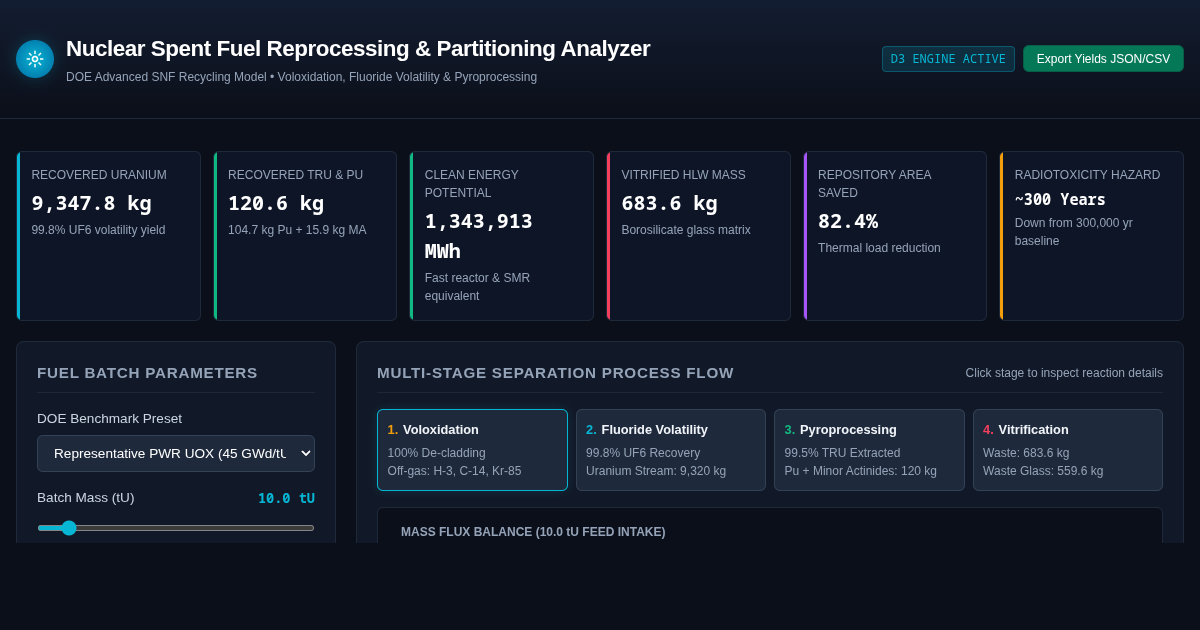Viewport: 1200px width, 630px height.
Task: Click 'Click stage to inspect reaction details' hint
Action: [1064, 373]
